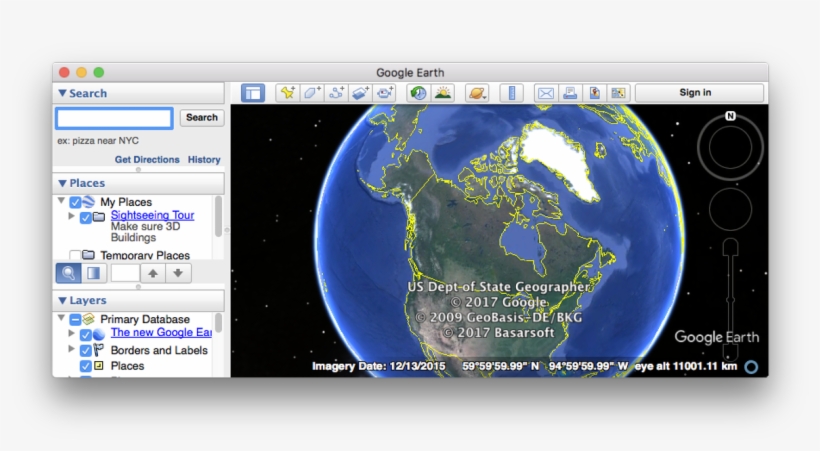Toggle the sidebar visibility icon

coord(253,93)
